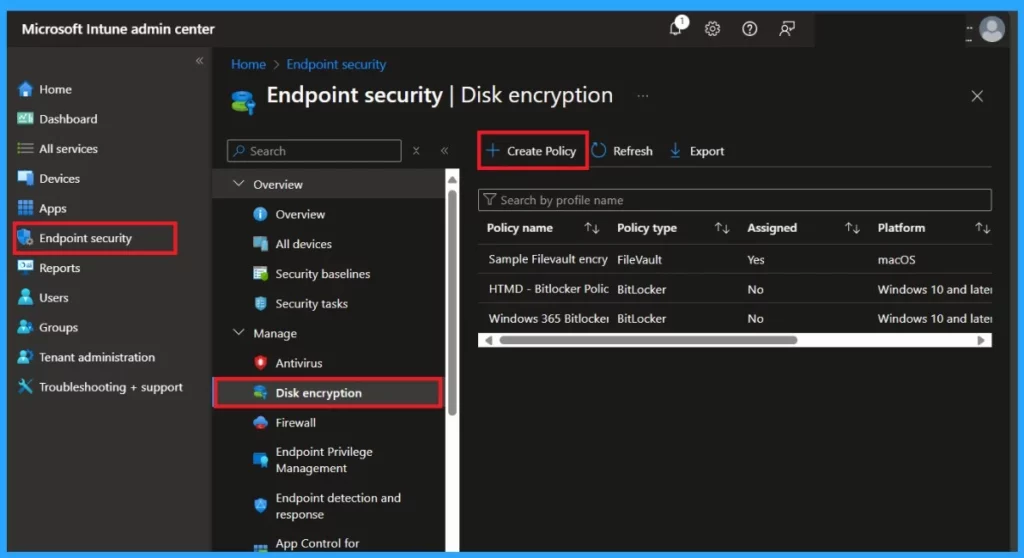Screen dimensions: 1024x558
Task: Sort by Assigned column arrows
Action: pyautogui.click(x=852, y=227)
